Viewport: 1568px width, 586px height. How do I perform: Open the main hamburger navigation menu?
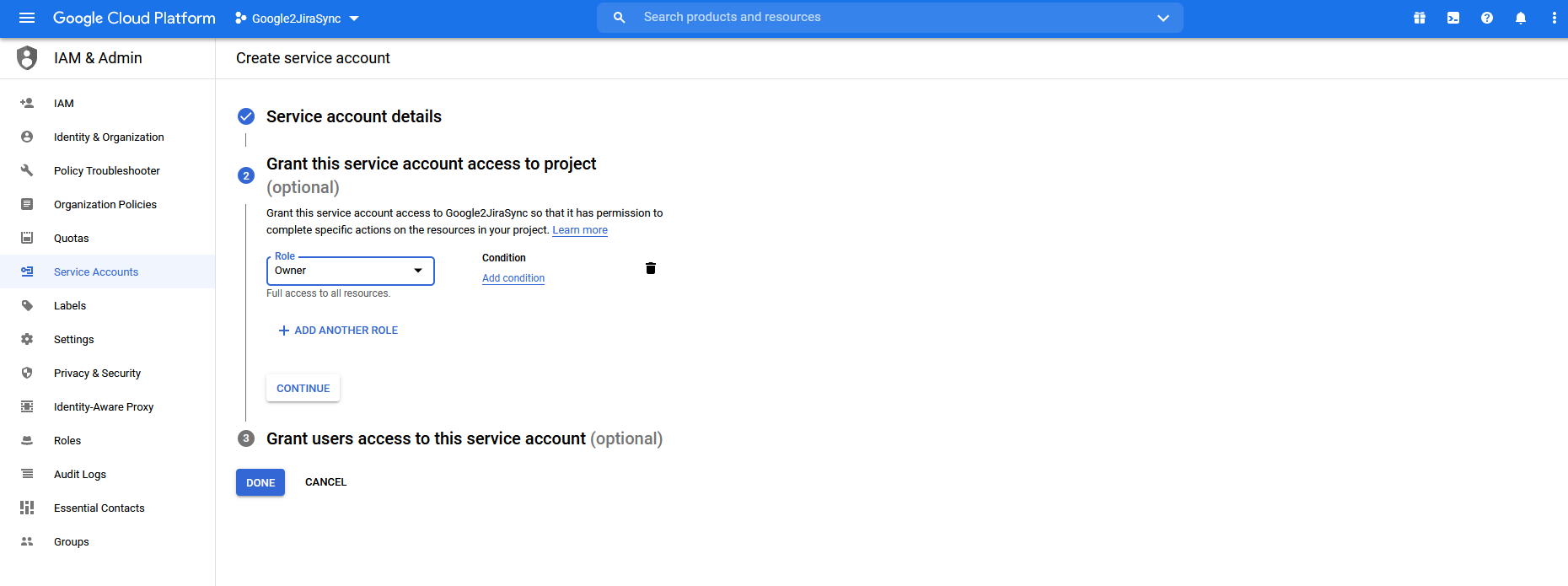click(x=27, y=18)
